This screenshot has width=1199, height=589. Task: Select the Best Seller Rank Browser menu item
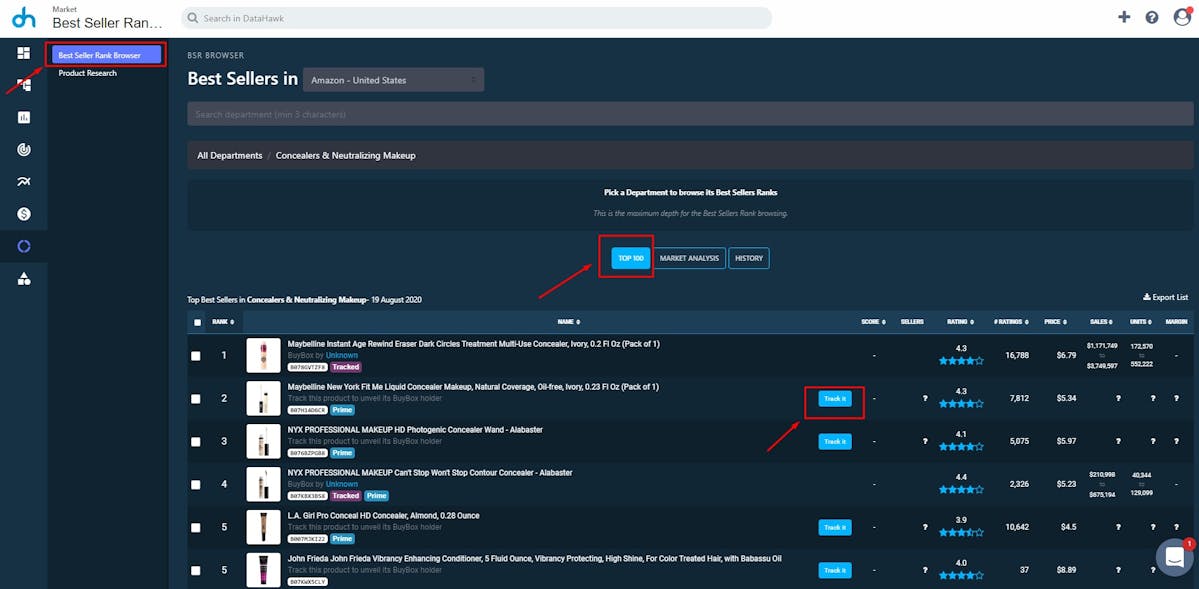[x=106, y=55]
